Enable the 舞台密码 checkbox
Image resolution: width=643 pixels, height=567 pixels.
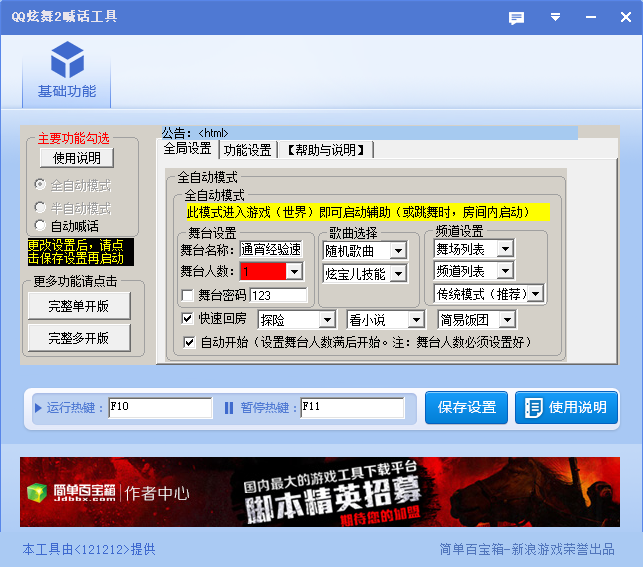coord(187,295)
